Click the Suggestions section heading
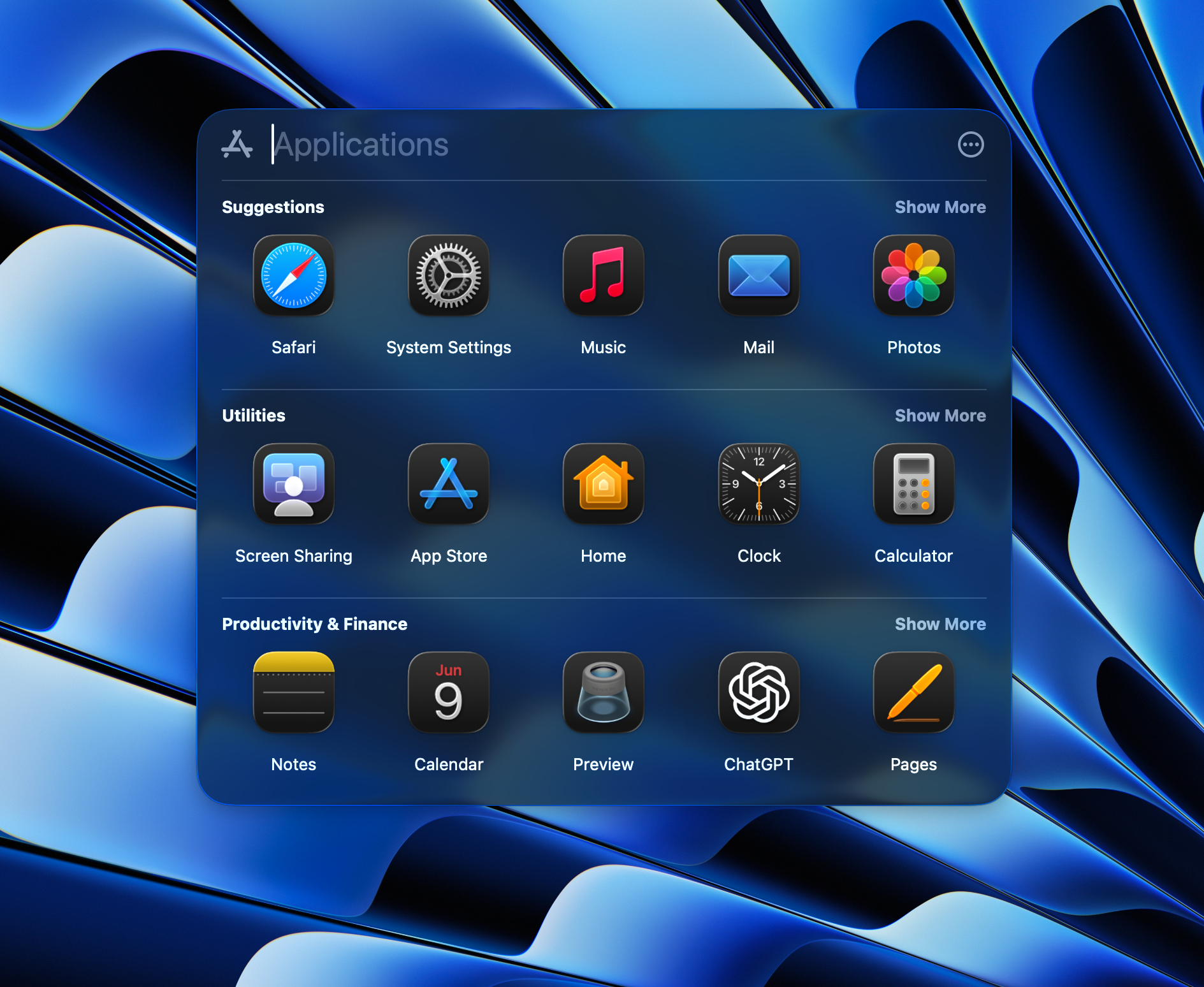The width and height of the screenshot is (1204, 987). tap(273, 207)
